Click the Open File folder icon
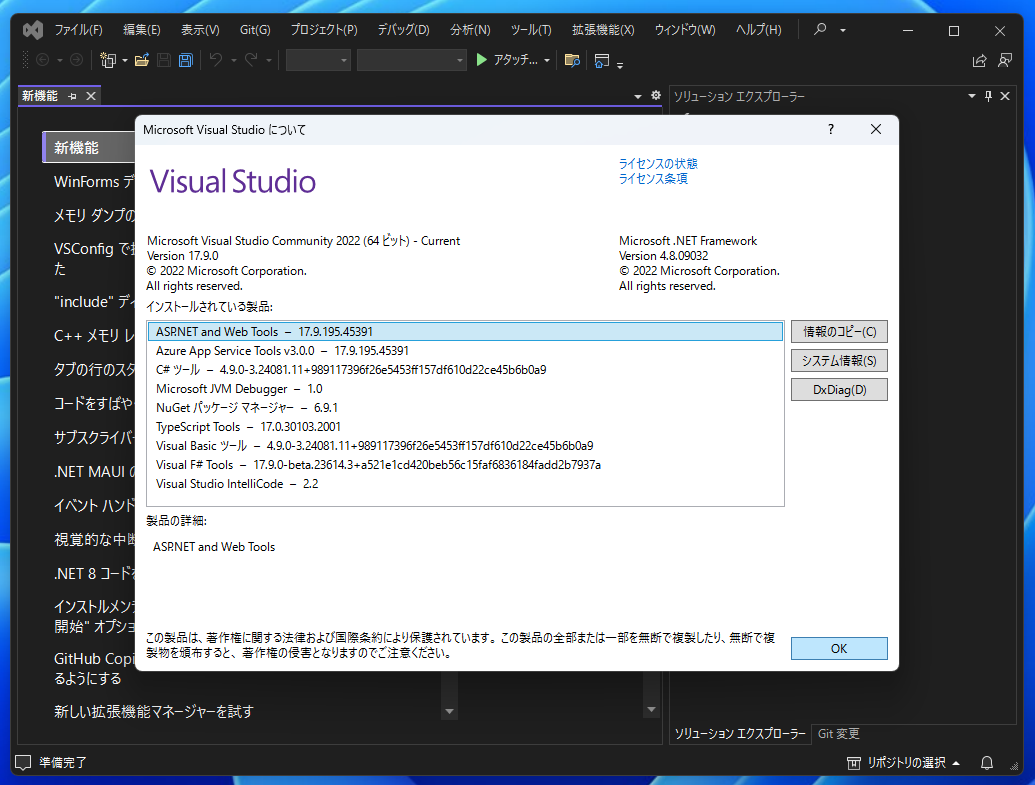The image size is (1035, 785). 142,60
